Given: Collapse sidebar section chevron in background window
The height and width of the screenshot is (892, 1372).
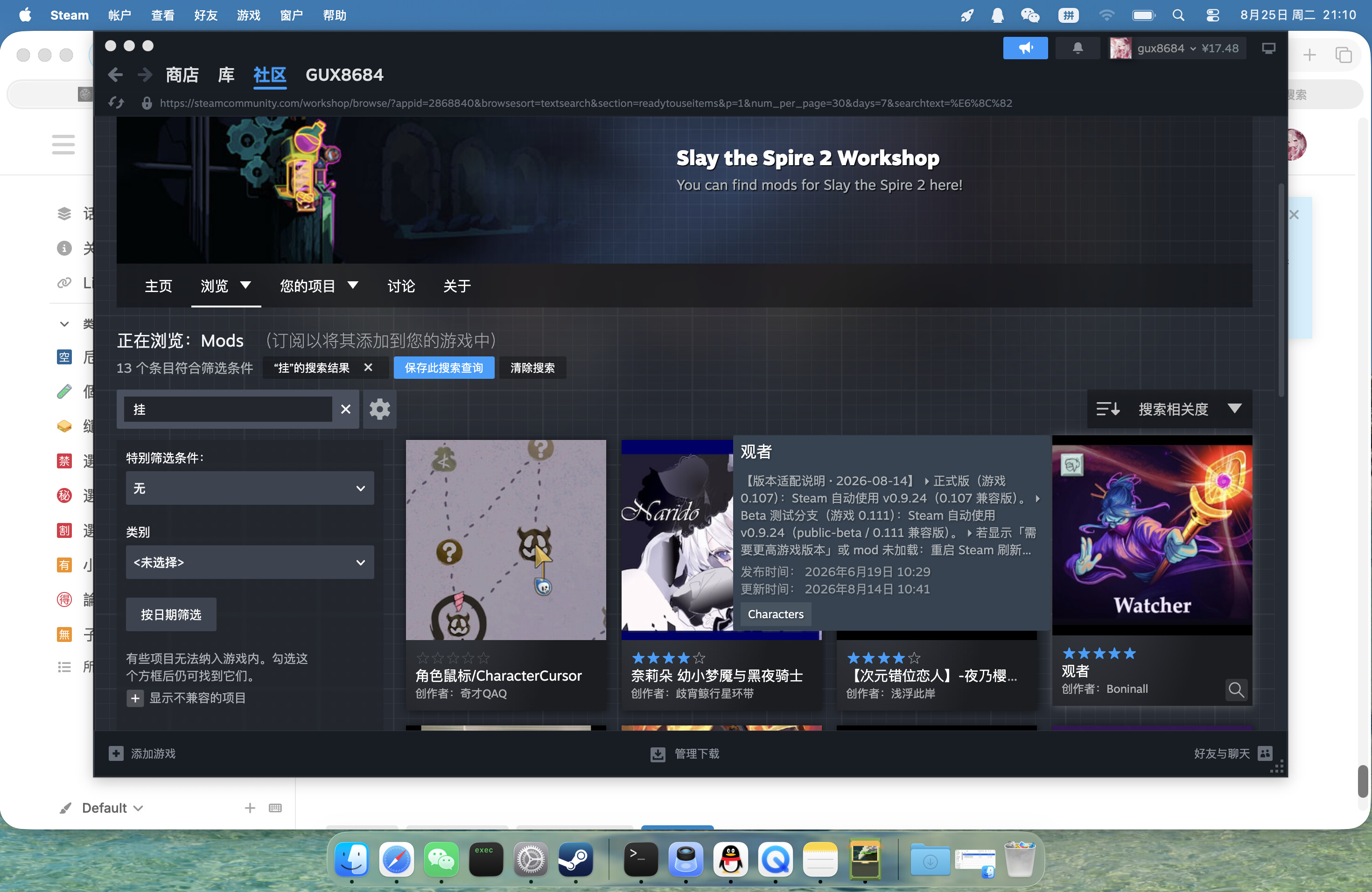Looking at the screenshot, I should [x=64, y=324].
